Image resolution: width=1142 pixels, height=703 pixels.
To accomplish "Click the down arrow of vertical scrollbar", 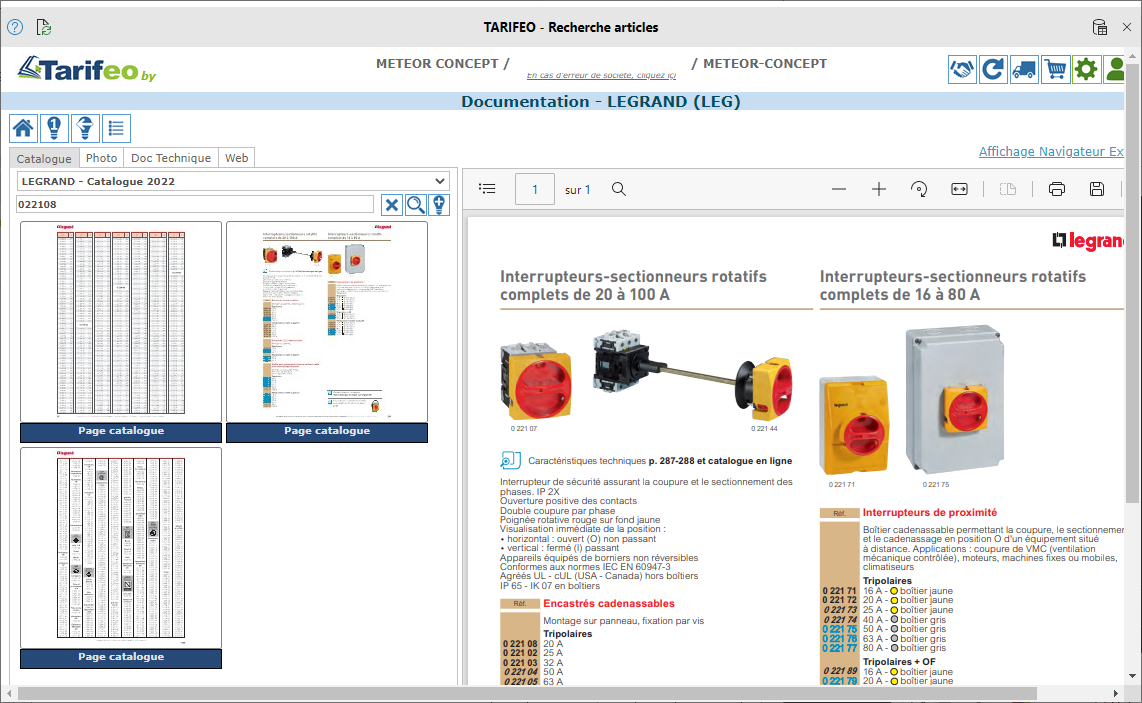I will 1133,676.
